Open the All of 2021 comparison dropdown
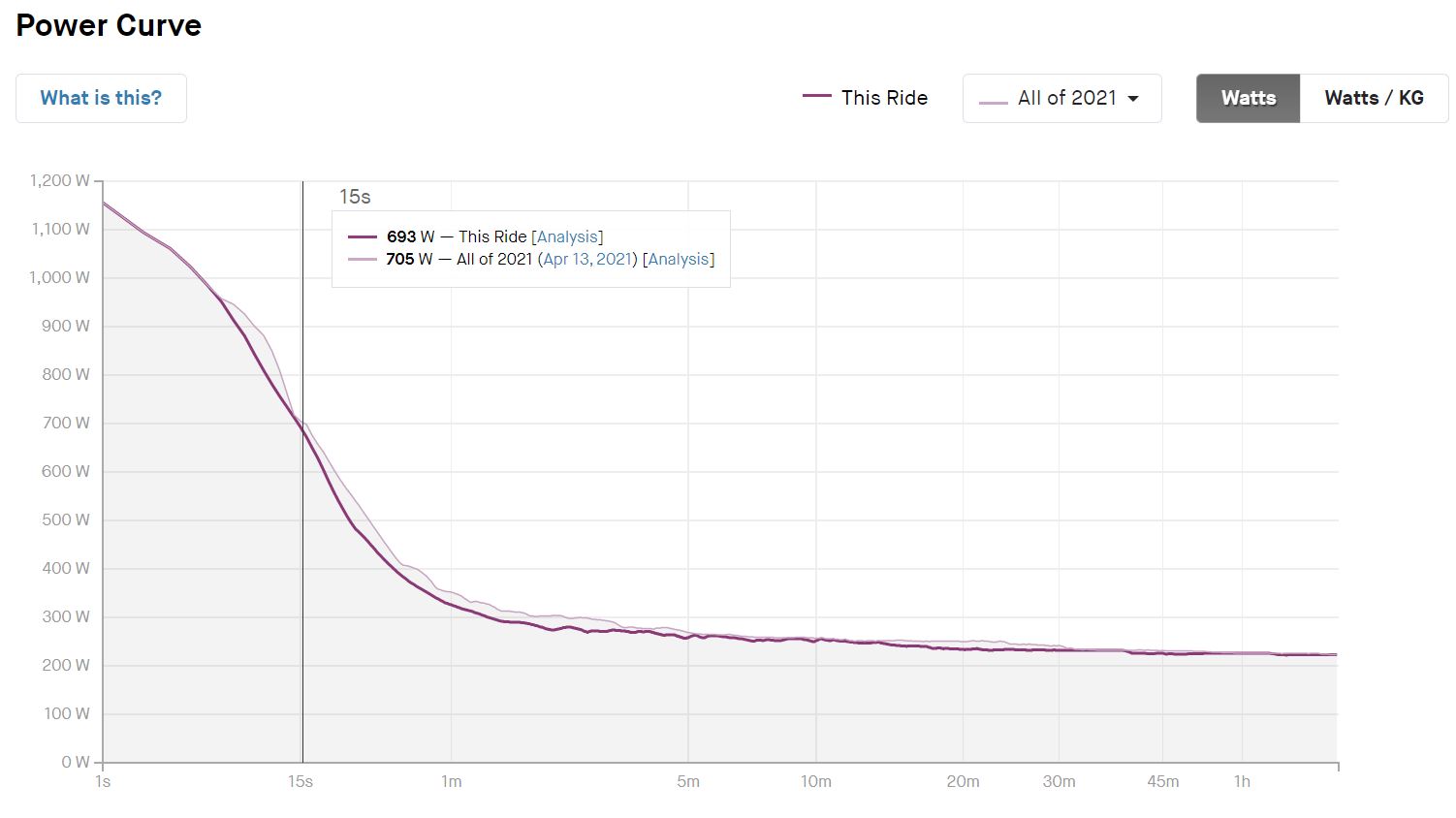 coord(1061,98)
